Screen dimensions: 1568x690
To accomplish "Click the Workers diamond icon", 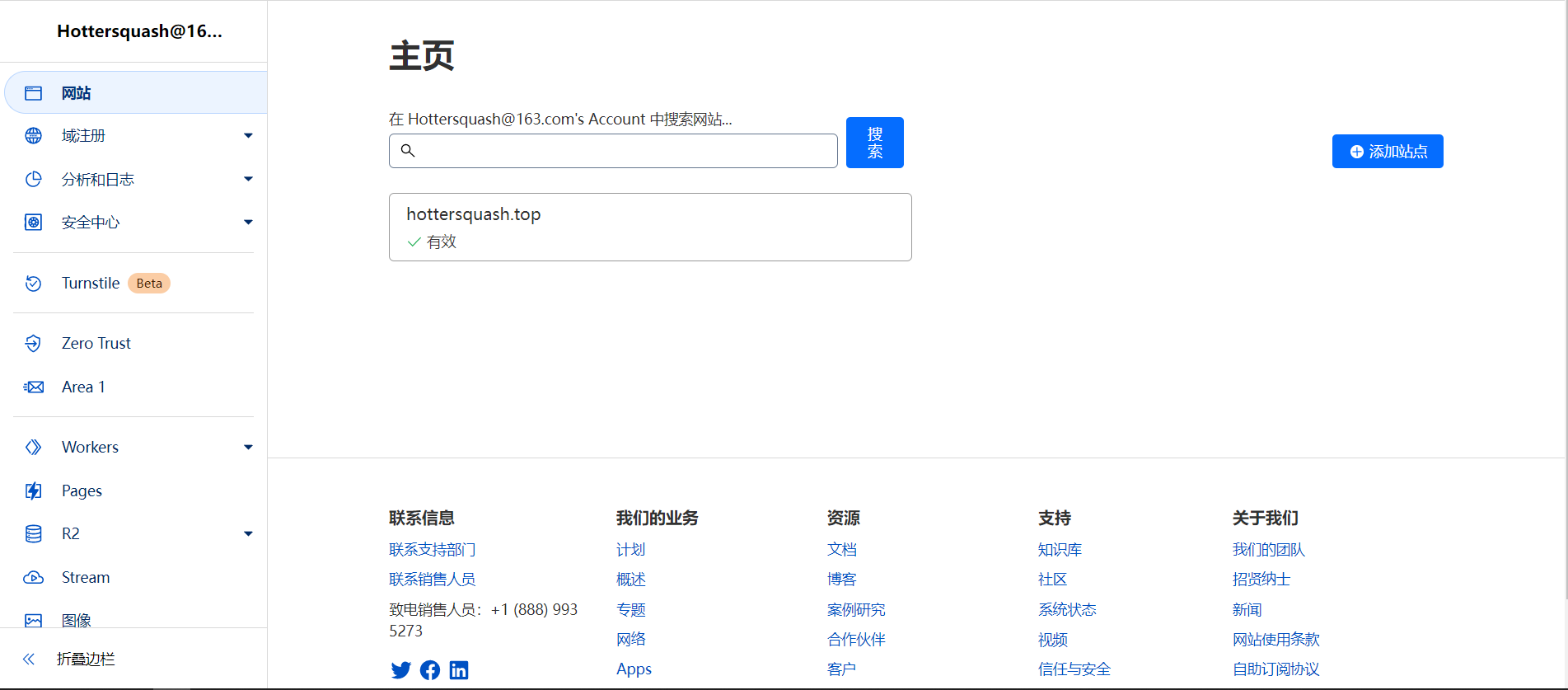I will tap(33, 447).
